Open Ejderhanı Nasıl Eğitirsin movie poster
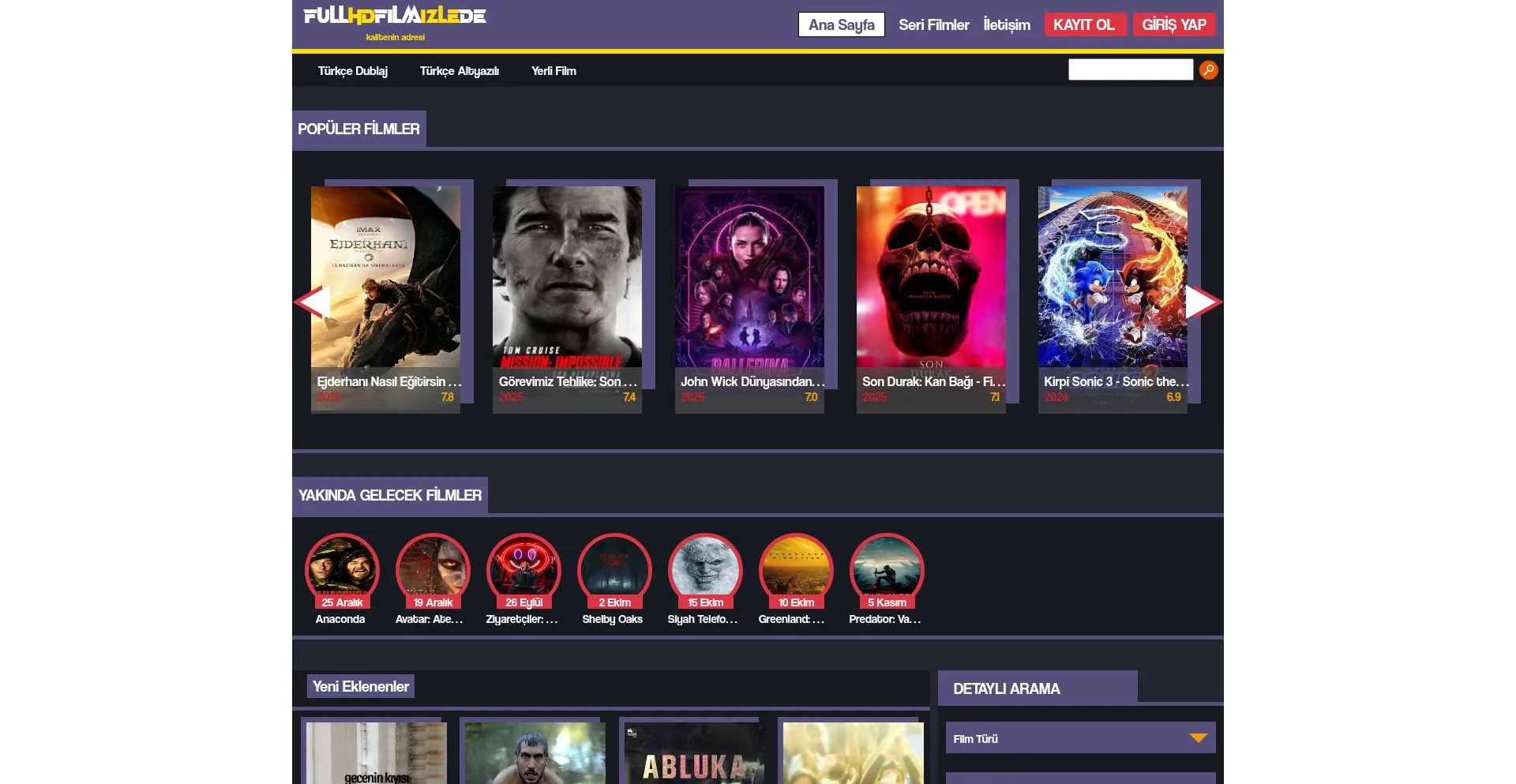Screen dimensions: 1516x784 click(385, 284)
